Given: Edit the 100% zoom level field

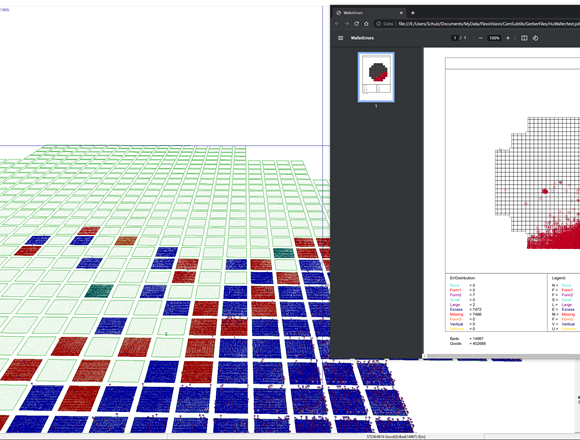Looking at the screenshot, I should coord(494,38).
